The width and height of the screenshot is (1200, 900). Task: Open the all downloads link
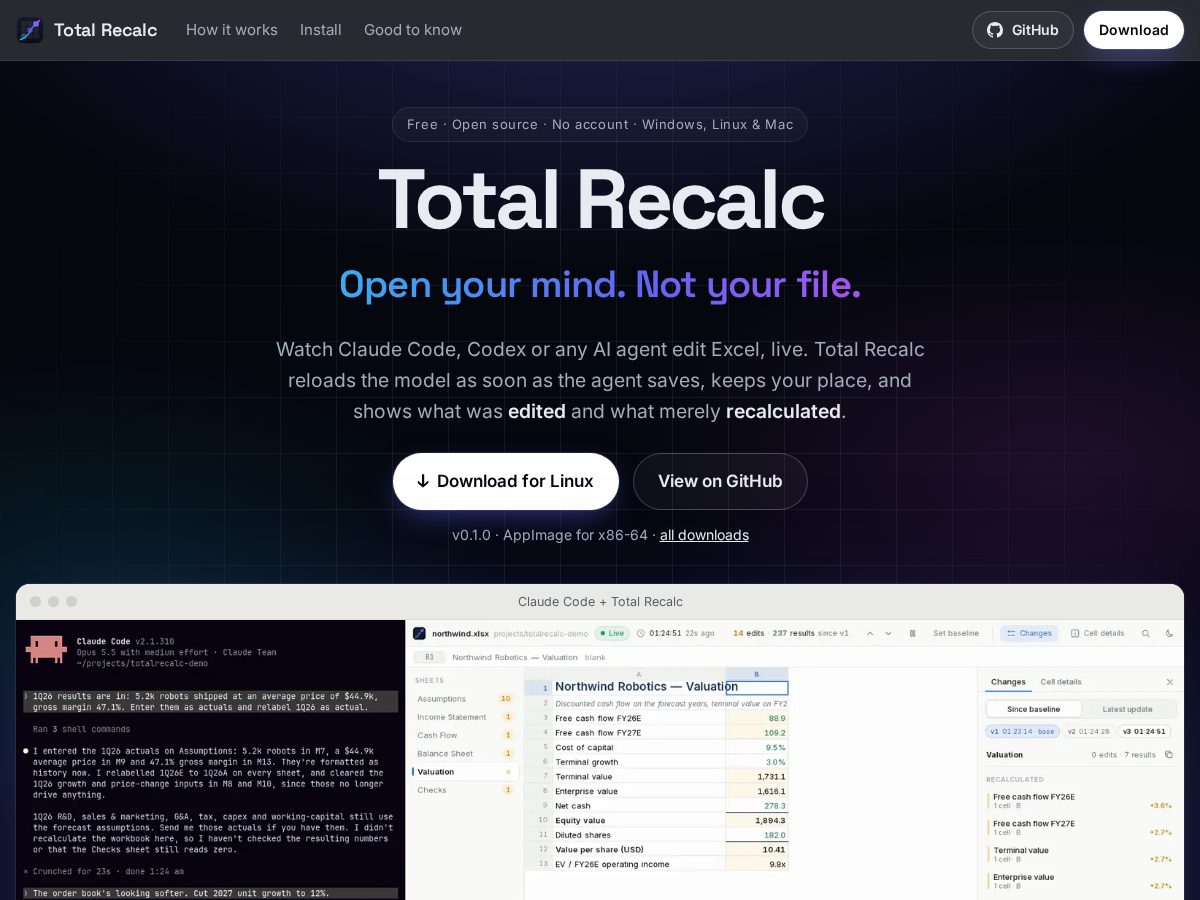(704, 535)
